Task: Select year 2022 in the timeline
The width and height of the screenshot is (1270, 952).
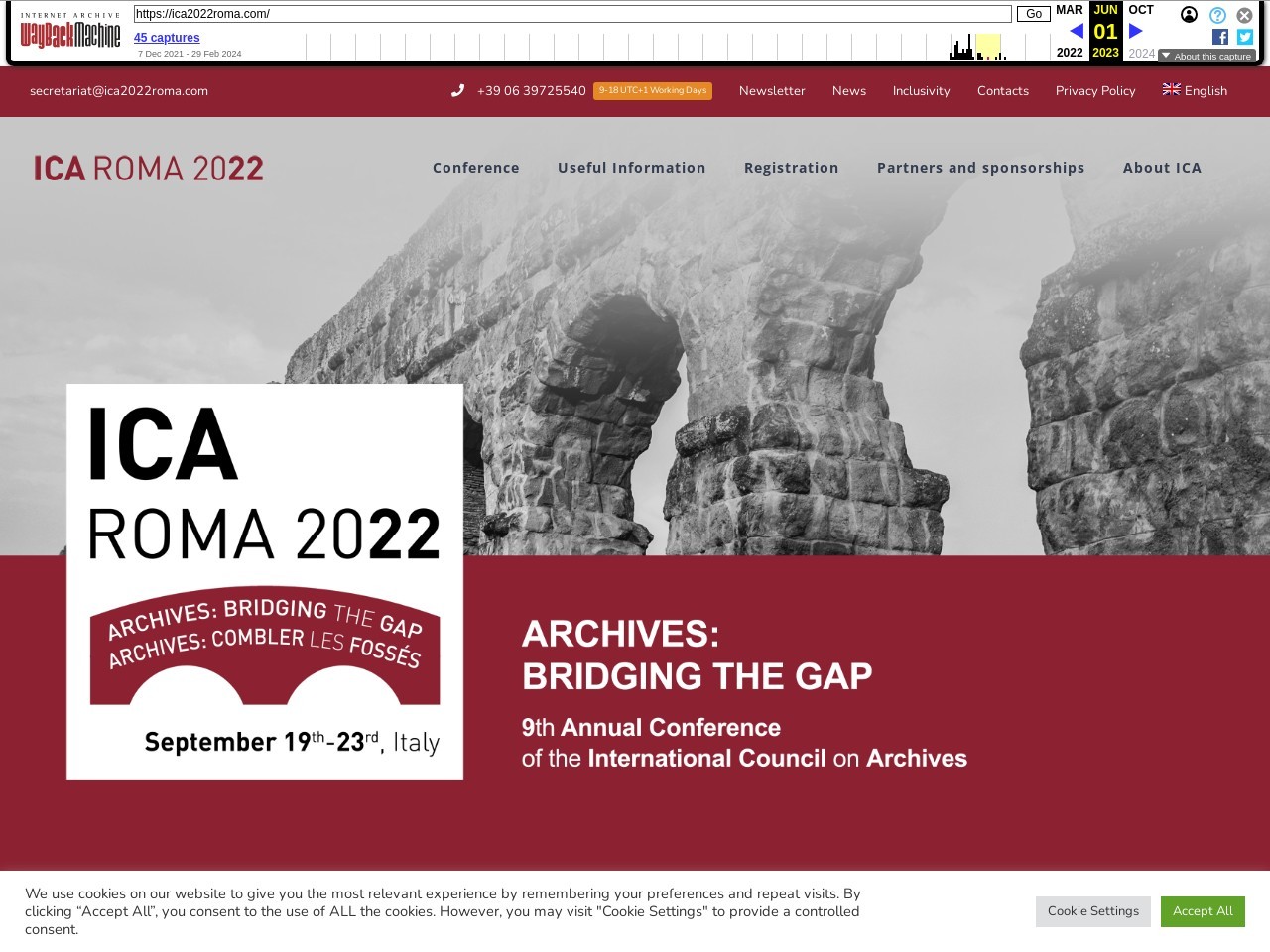Action: tap(1070, 53)
